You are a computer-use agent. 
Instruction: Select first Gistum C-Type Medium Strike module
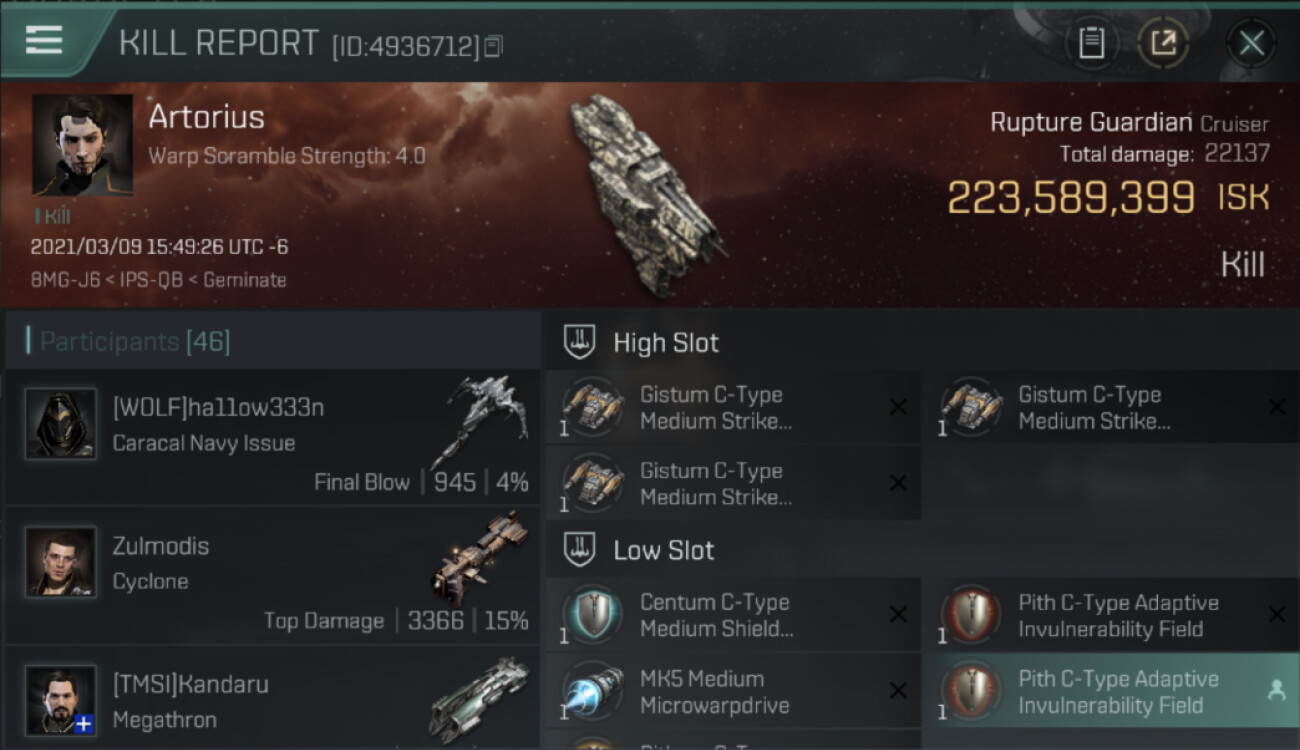733,407
